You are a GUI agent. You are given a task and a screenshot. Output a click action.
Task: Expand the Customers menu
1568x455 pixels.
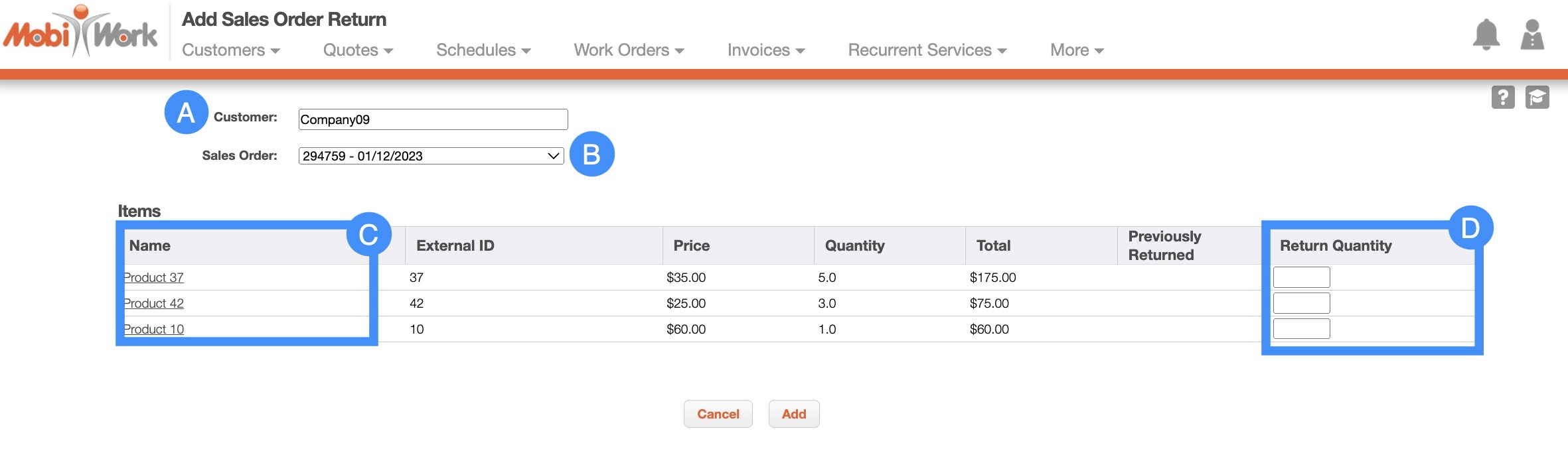(230, 50)
